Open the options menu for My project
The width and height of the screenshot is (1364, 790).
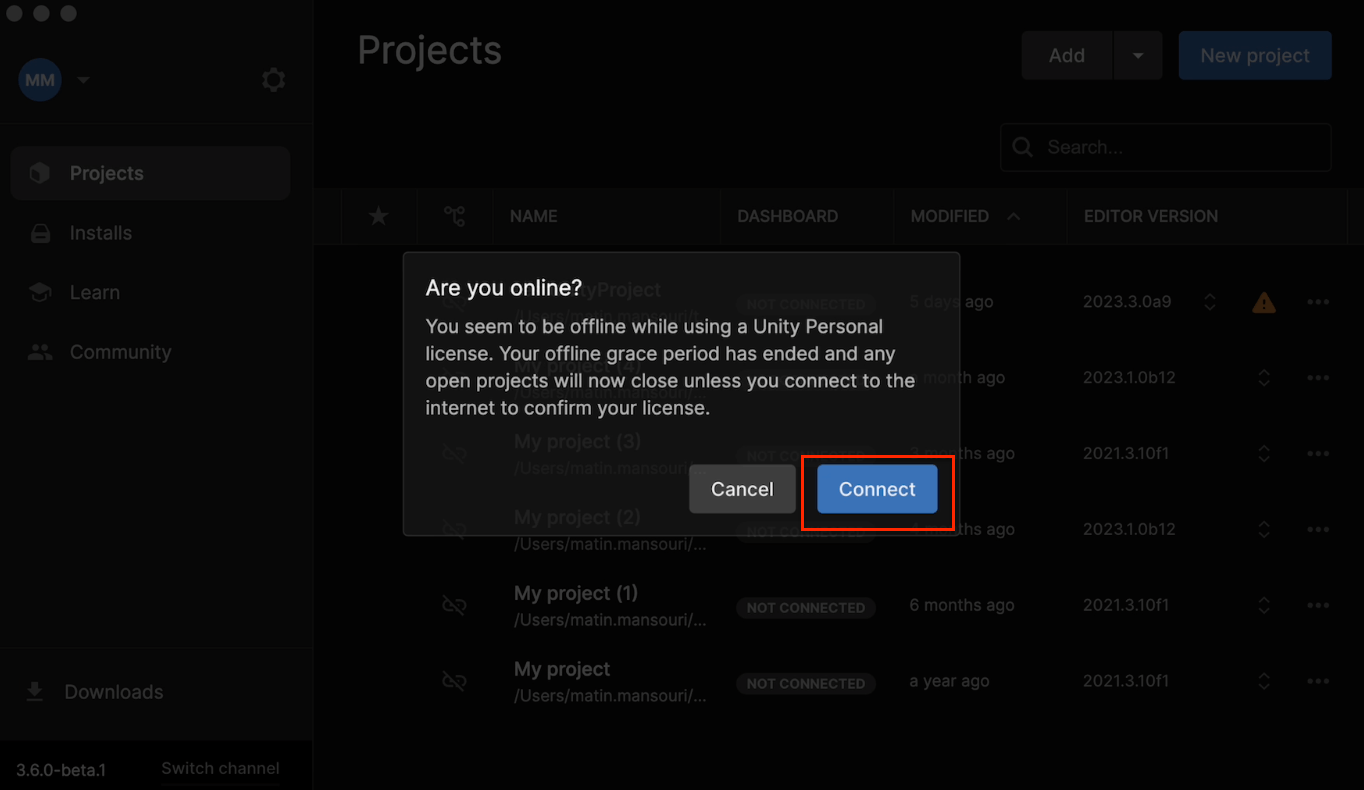pyautogui.click(x=1318, y=681)
